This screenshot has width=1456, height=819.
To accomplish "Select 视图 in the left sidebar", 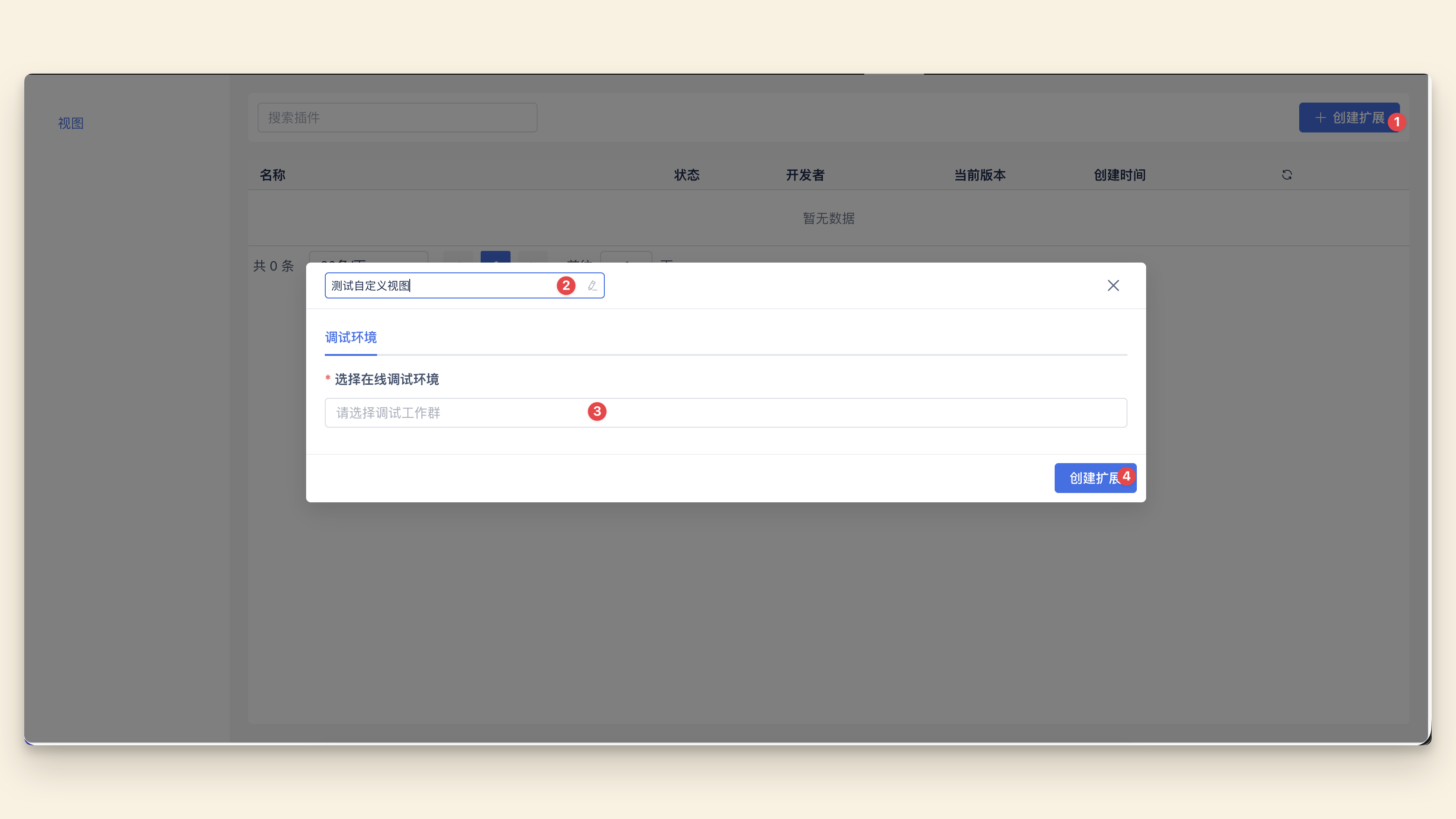I will [x=70, y=123].
